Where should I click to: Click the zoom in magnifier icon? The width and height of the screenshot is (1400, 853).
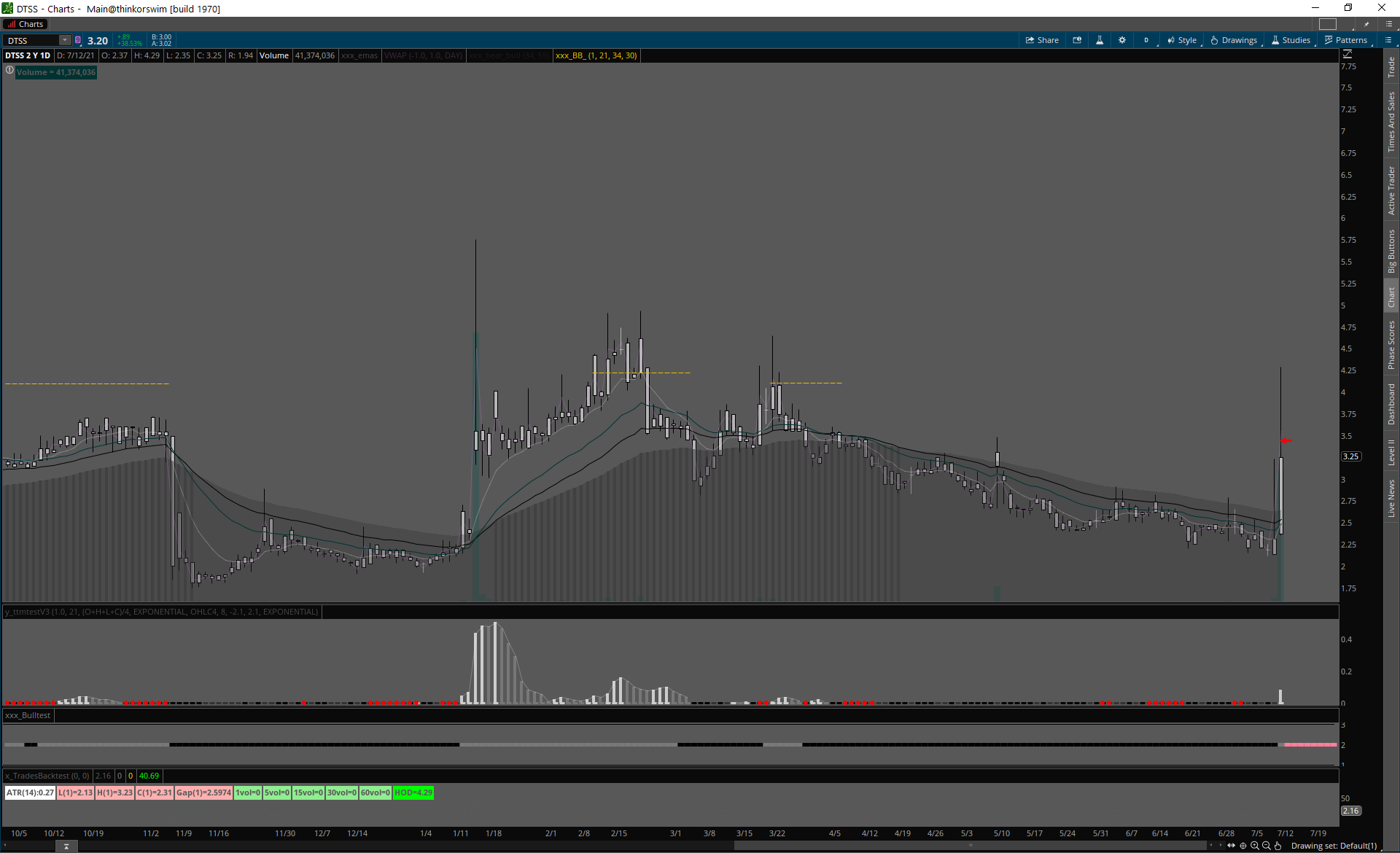click(1255, 846)
